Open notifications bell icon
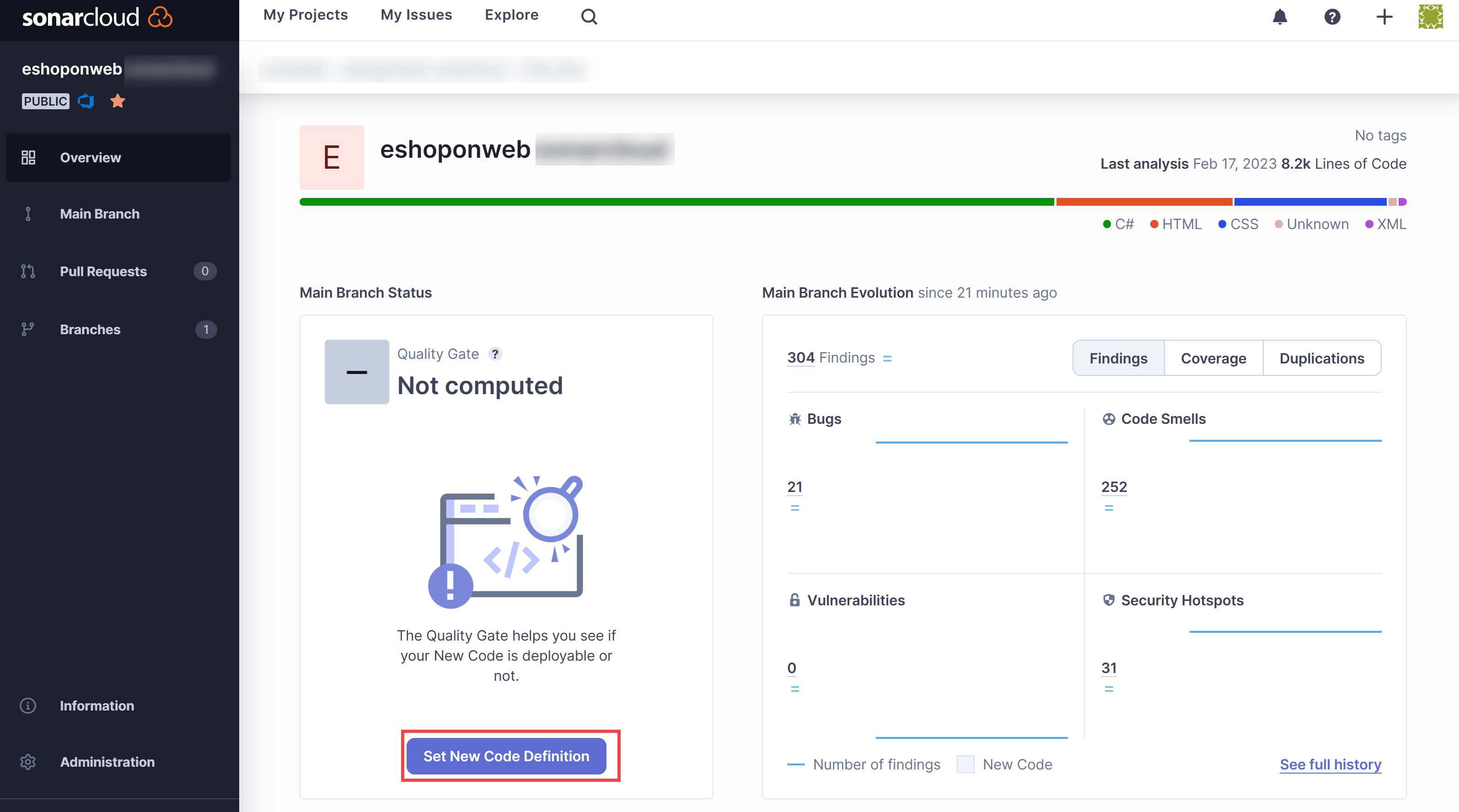 (x=1279, y=16)
